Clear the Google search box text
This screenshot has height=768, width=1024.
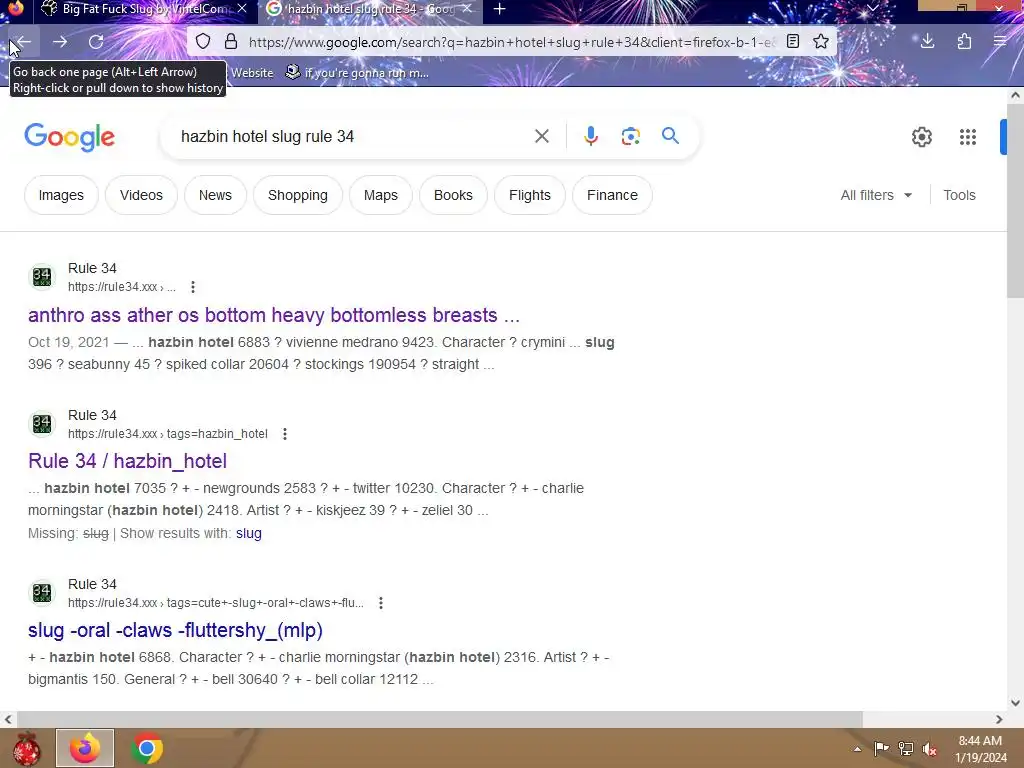click(541, 136)
